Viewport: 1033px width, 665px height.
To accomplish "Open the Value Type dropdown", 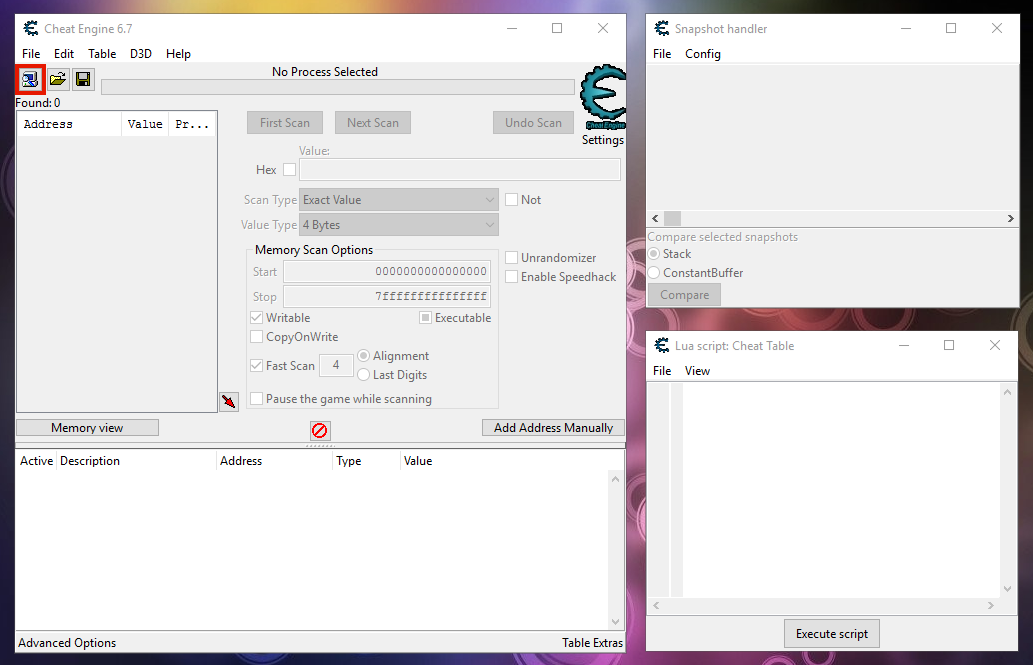I will click(x=400, y=226).
